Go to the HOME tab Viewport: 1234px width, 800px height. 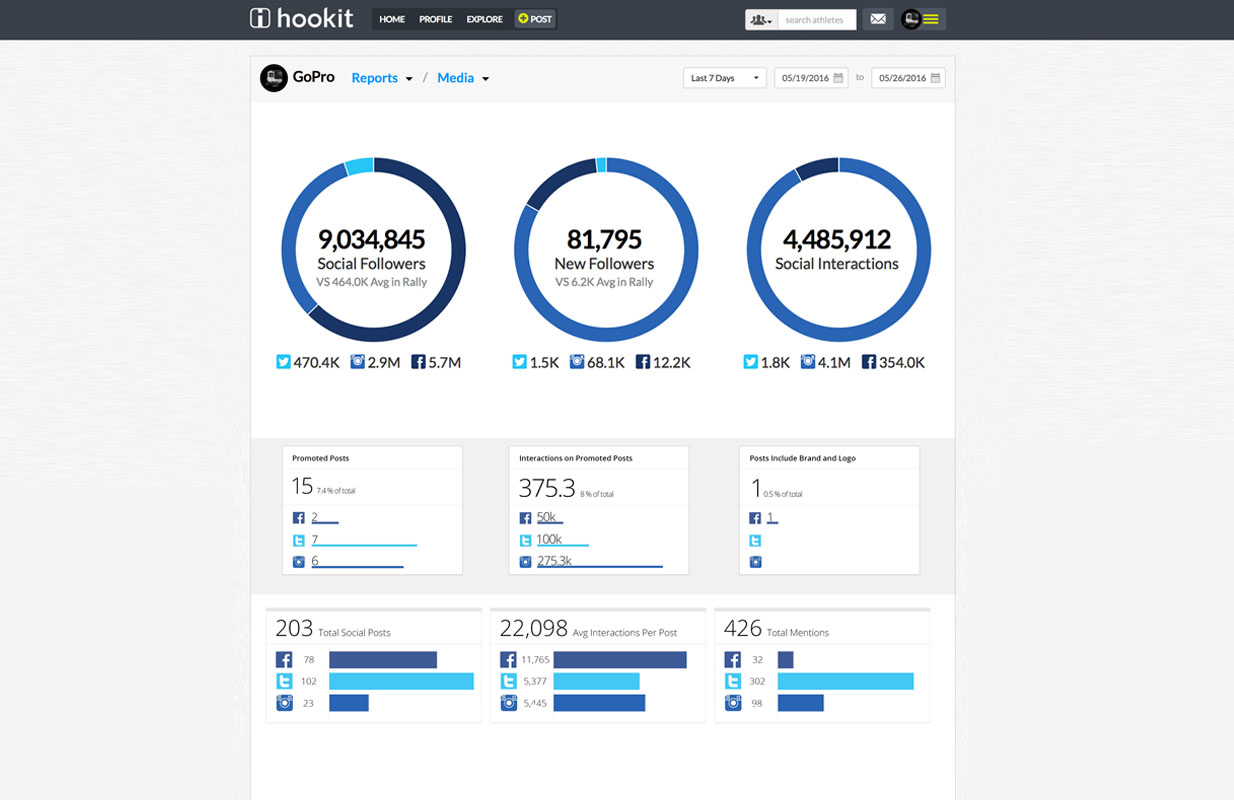pos(392,19)
